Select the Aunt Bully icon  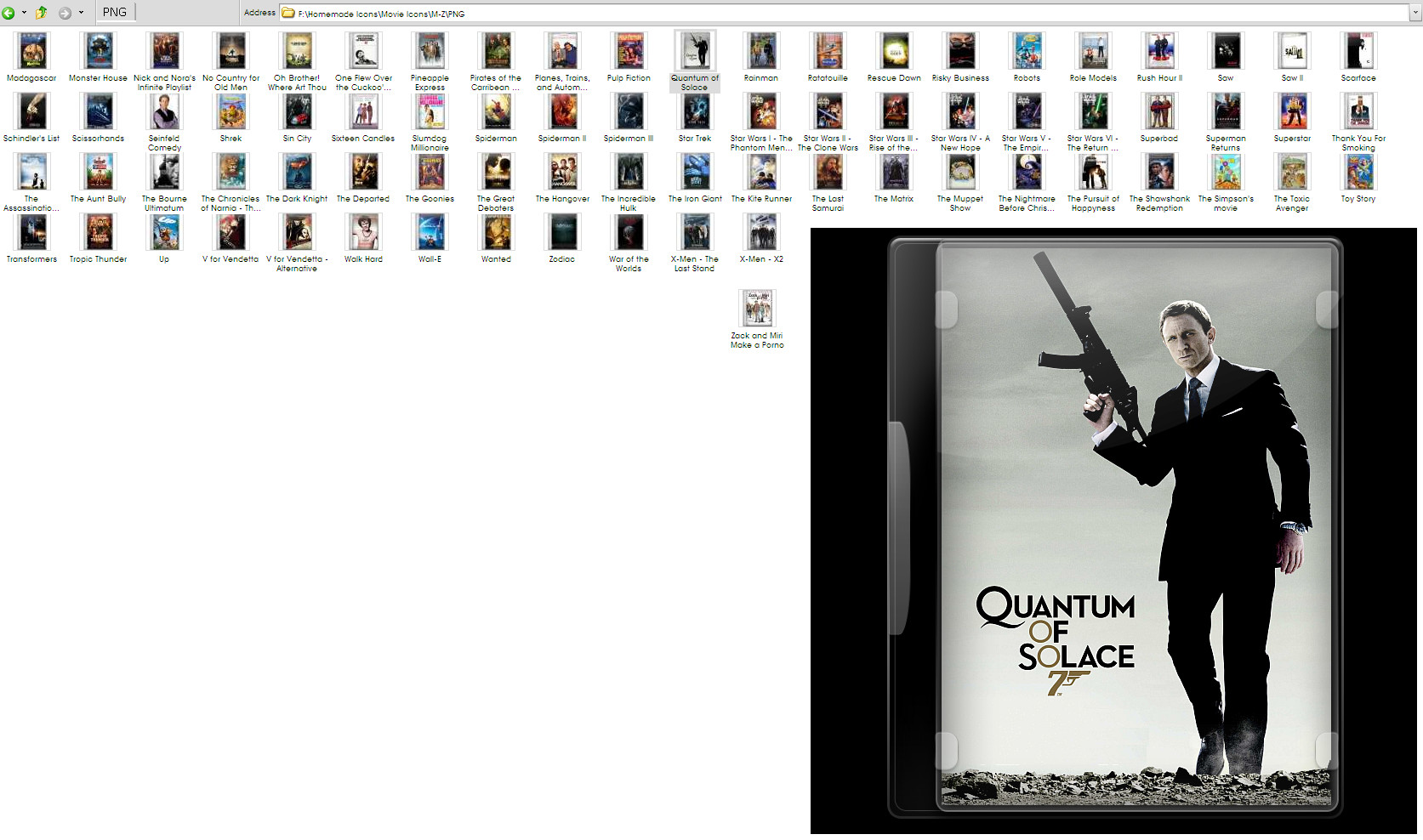[x=99, y=172]
